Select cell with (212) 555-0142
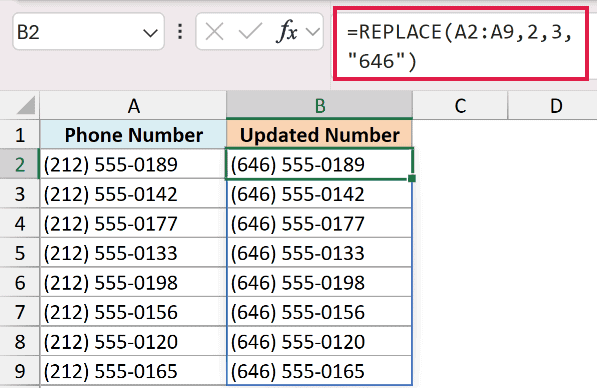This screenshot has width=597, height=388. pos(133,194)
